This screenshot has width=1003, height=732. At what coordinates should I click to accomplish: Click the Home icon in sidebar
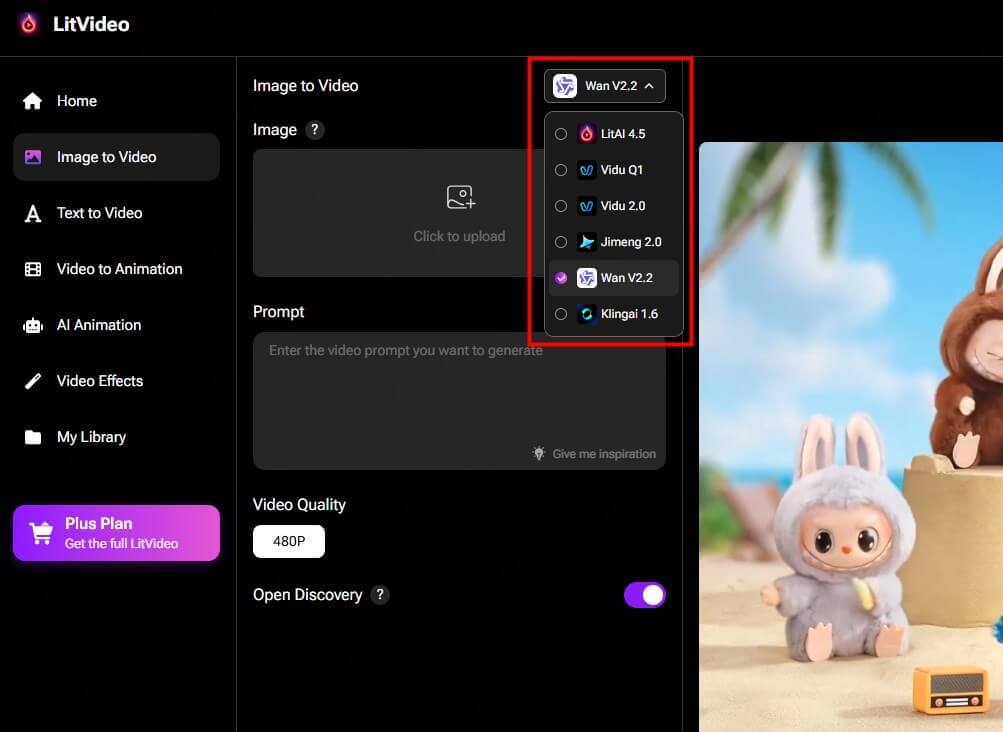33,100
